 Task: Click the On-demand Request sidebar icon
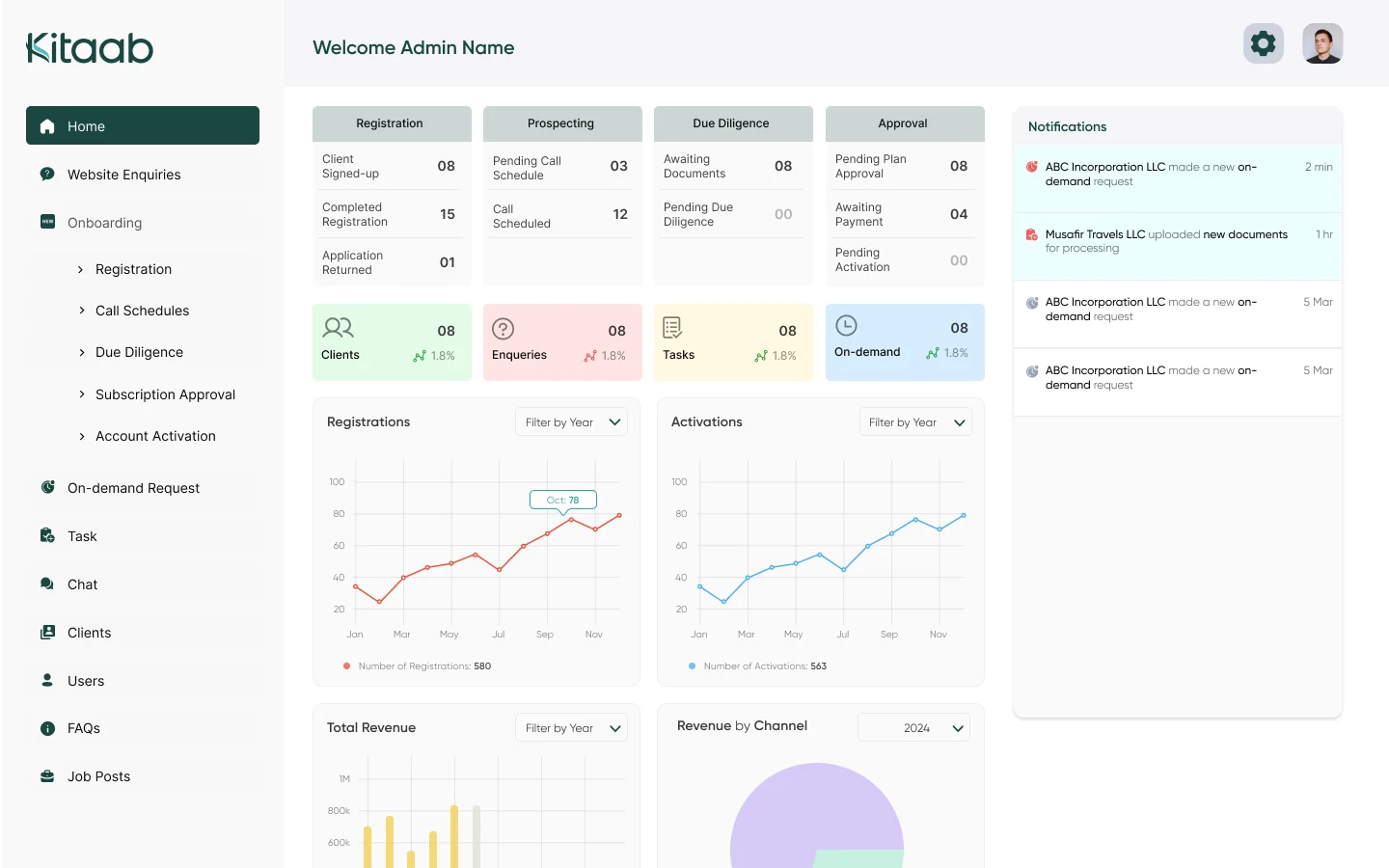tap(47, 487)
